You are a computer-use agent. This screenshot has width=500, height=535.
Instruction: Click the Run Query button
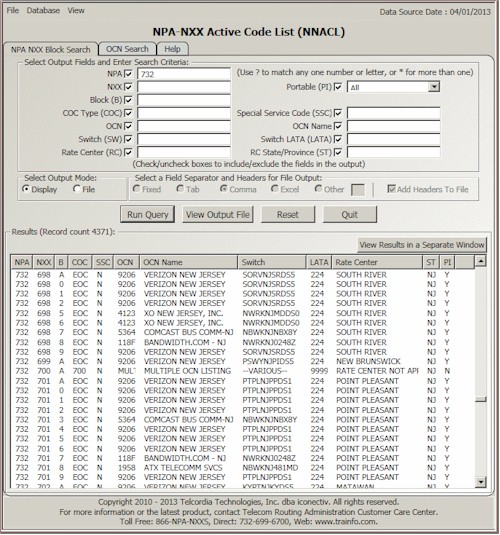point(147,215)
